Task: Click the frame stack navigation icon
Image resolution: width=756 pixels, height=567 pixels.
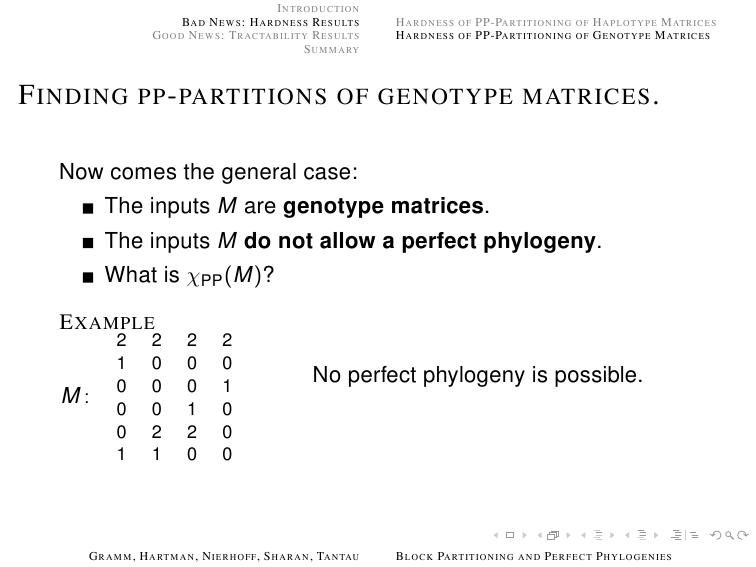Action: (553, 535)
